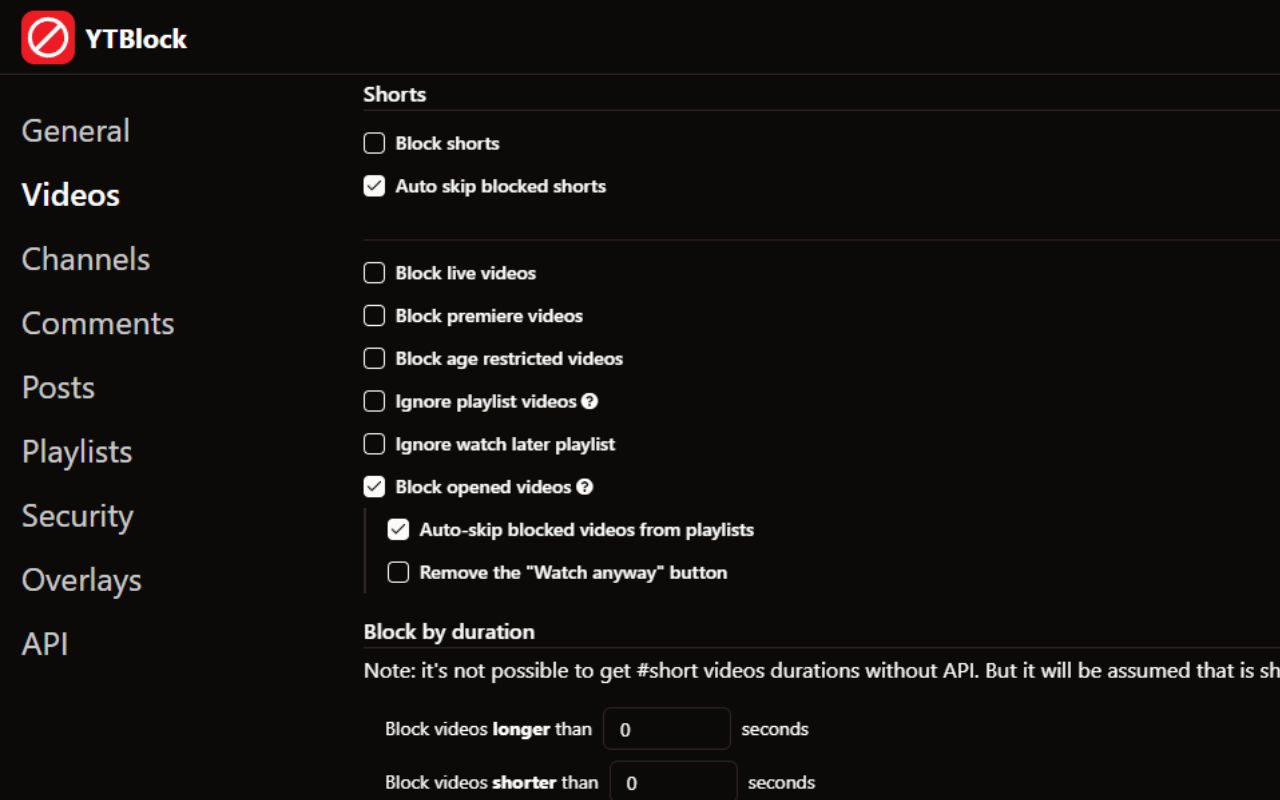Open the Channels settings section
Viewport: 1280px width, 800px height.
tap(85, 259)
